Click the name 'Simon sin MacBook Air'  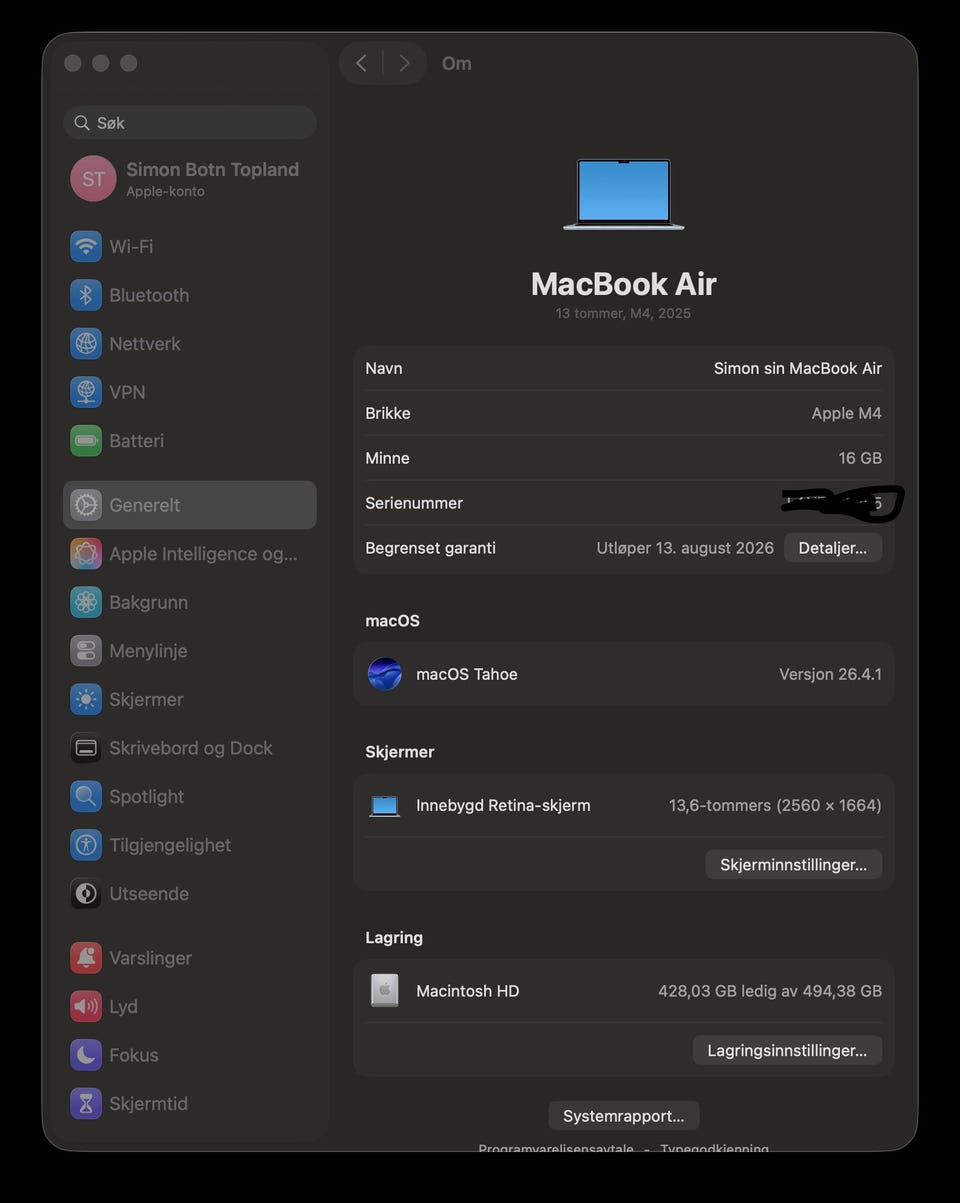click(798, 368)
